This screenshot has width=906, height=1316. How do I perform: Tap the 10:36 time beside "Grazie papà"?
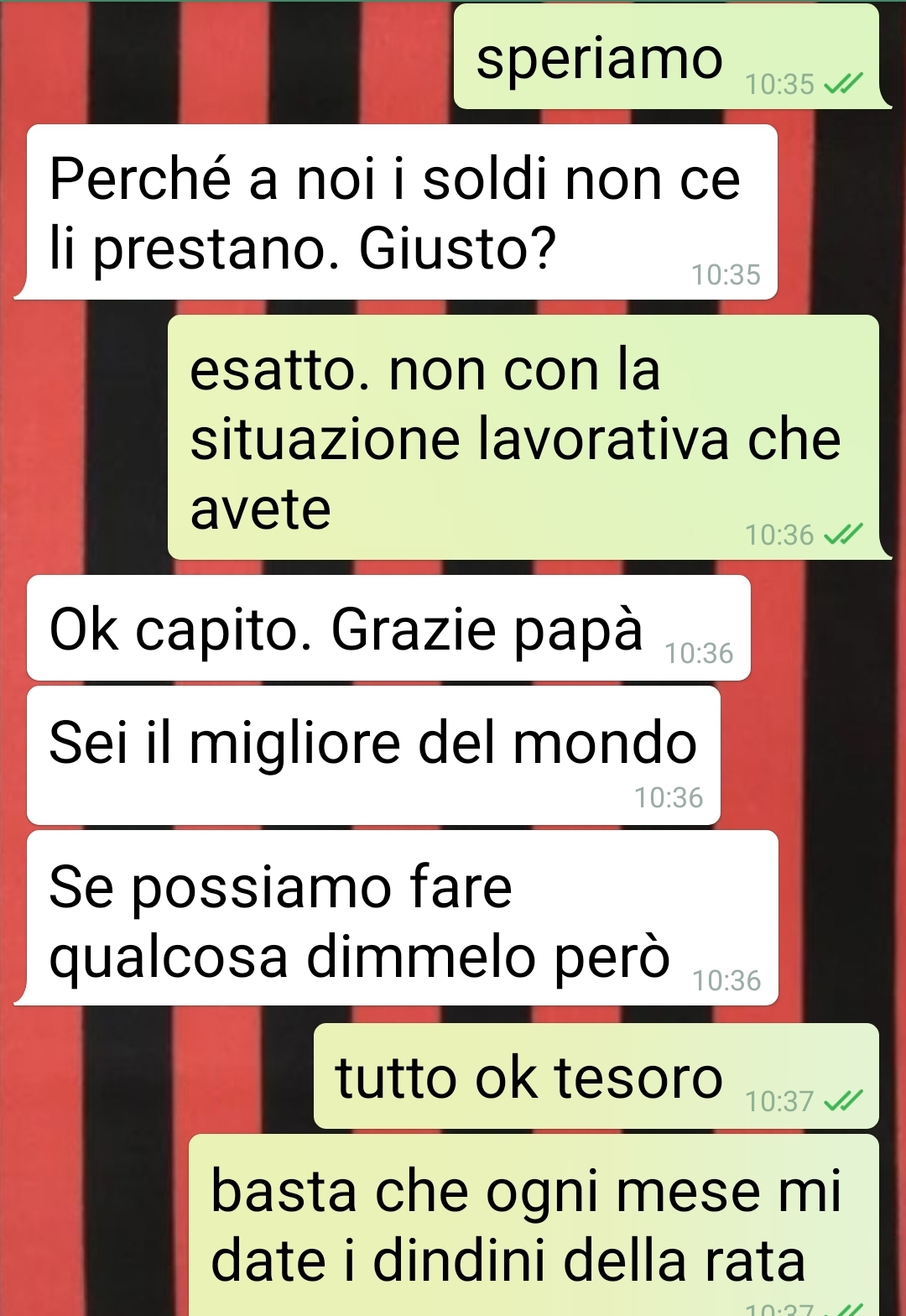(699, 653)
